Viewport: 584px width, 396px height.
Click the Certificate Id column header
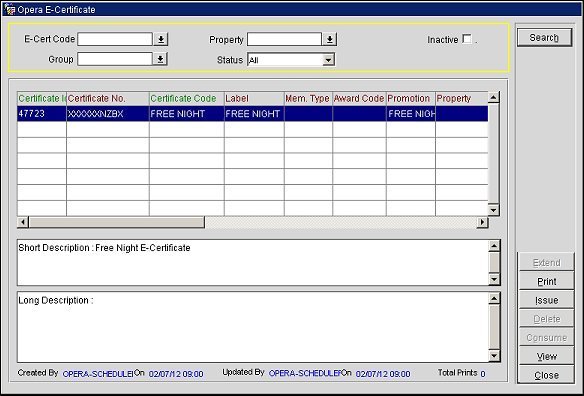click(x=41, y=98)
